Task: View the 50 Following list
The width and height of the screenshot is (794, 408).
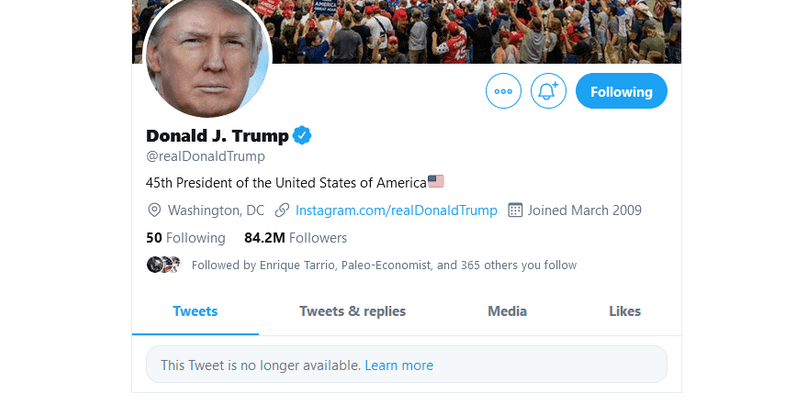Action: (x=185, y=238)
